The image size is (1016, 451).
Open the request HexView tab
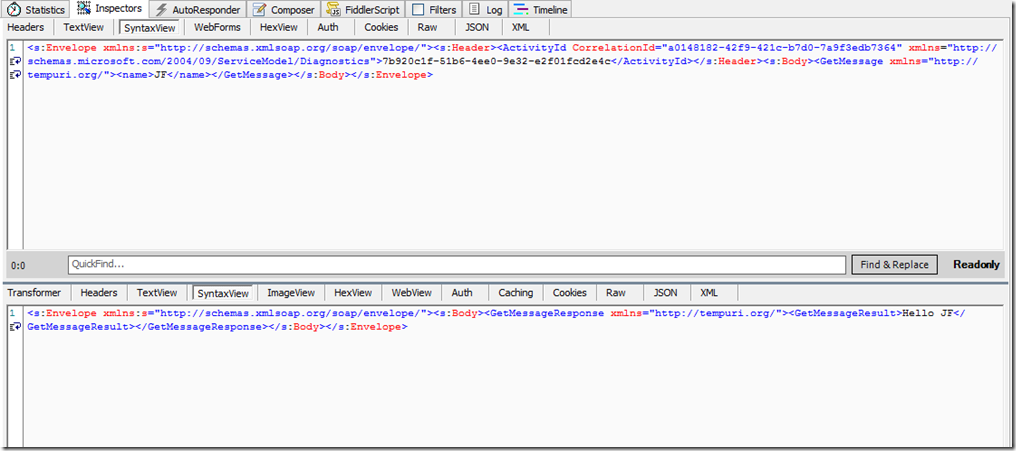pyautogui.click(x=279, y=27)
